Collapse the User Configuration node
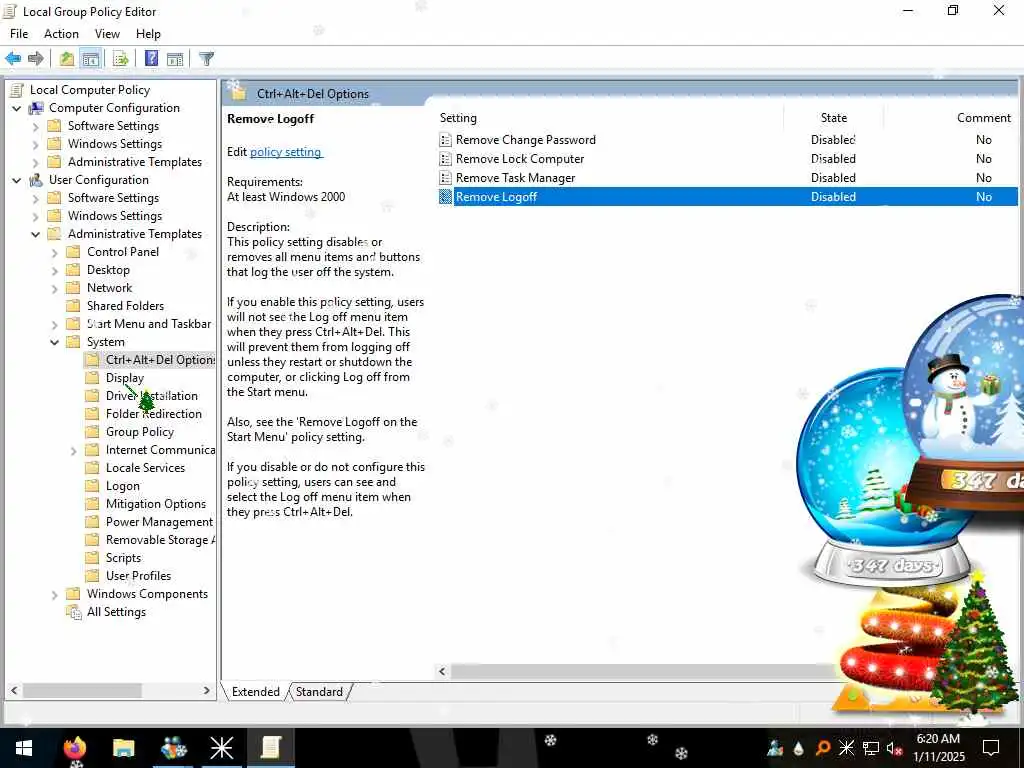Image resolution: width=1024 pixels, height=768 pixels. (17, 180)
